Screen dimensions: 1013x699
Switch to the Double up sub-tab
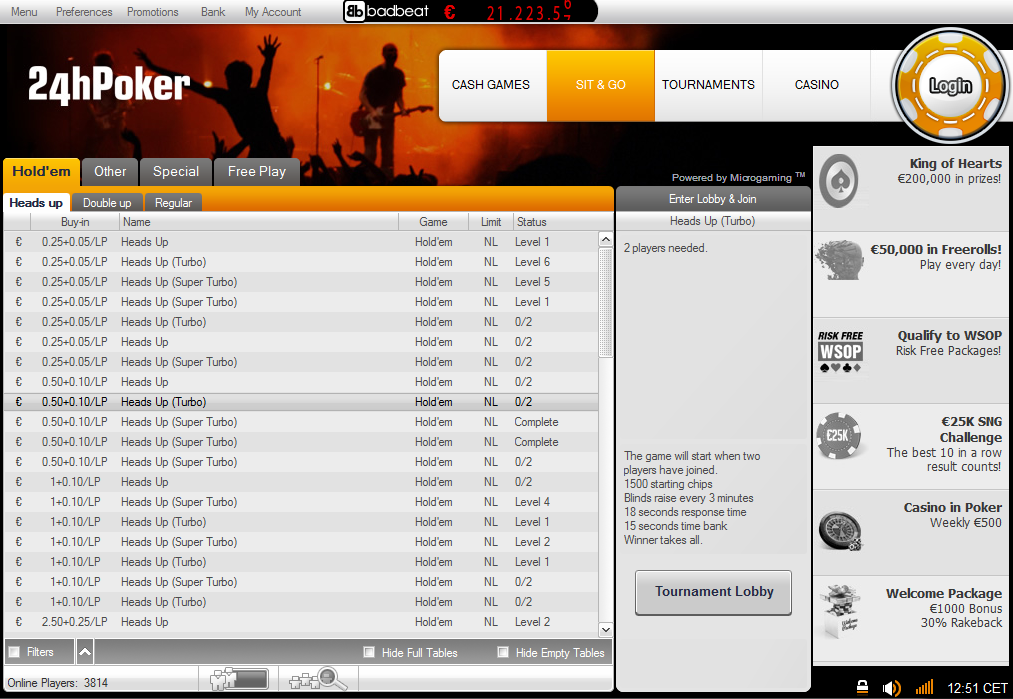(x=107, y=203)
